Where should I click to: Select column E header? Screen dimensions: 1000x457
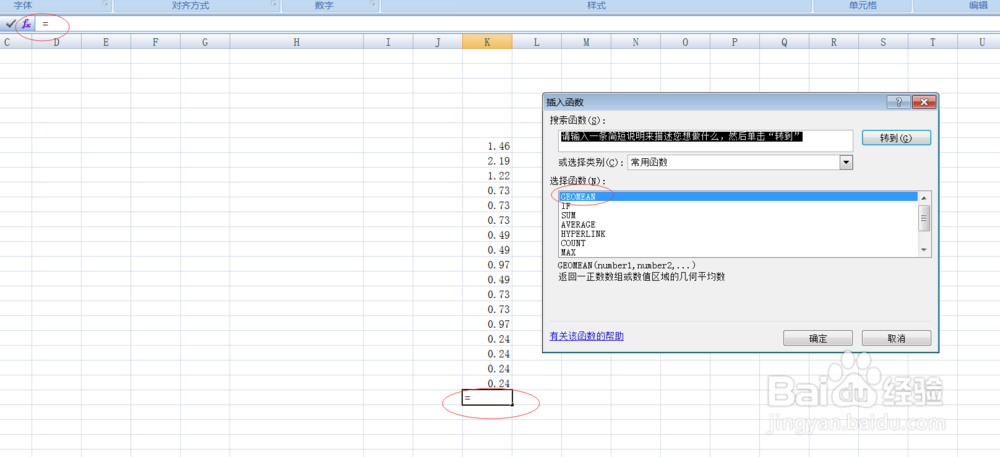[x=106, y=42]
